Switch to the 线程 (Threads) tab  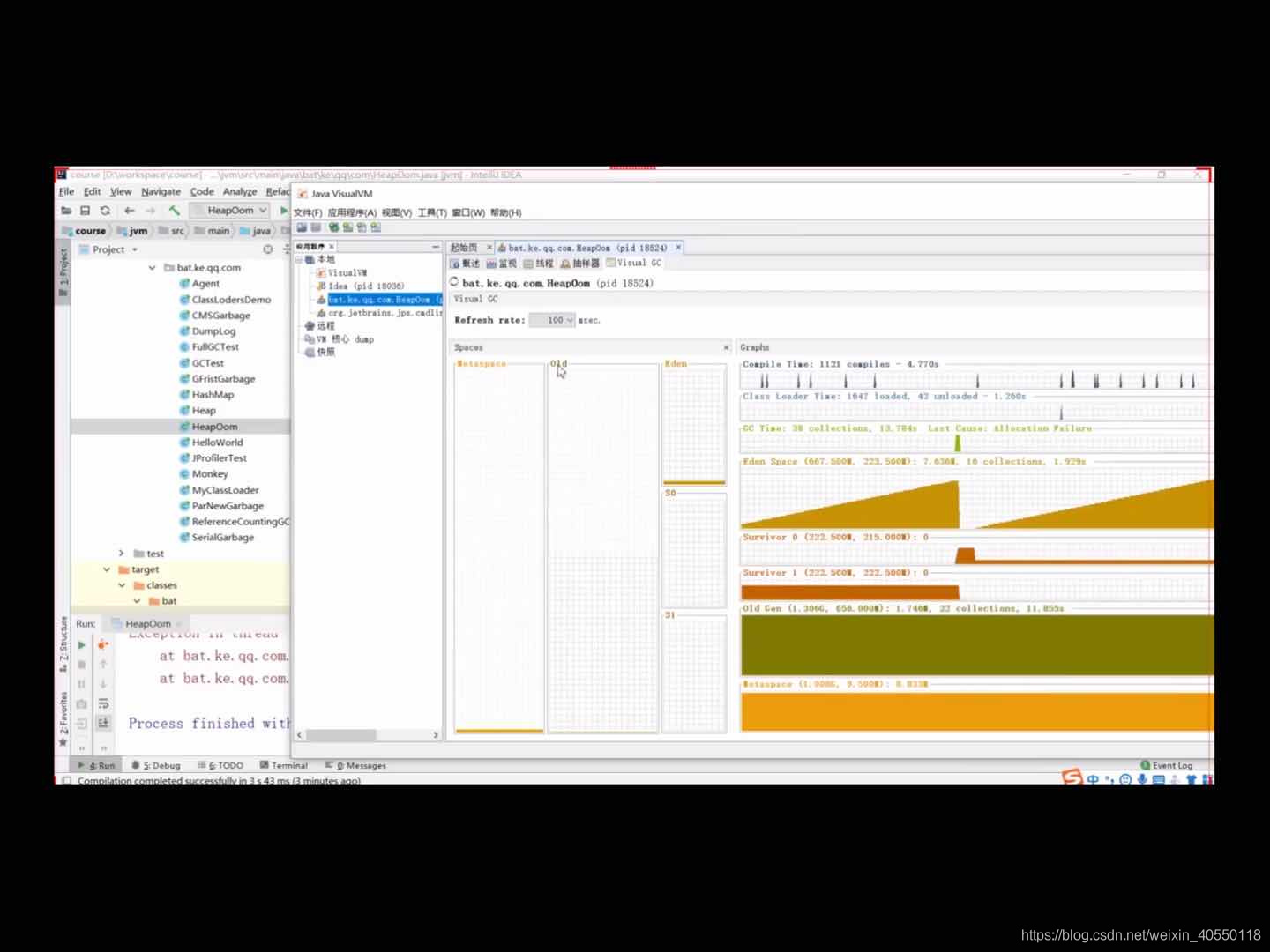click(x=539, y=264)
